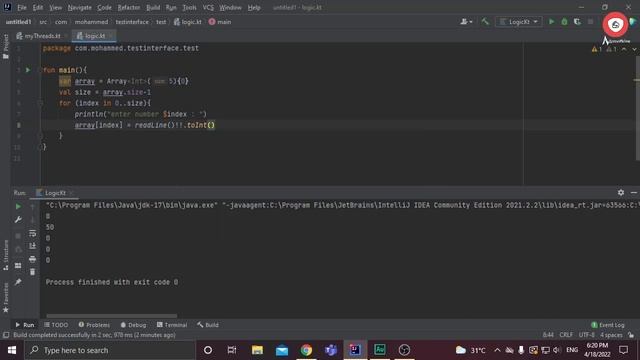Select the LogicKt tab in Run panel
Viewport: 640px width, 360px height.
coord(54,193)
